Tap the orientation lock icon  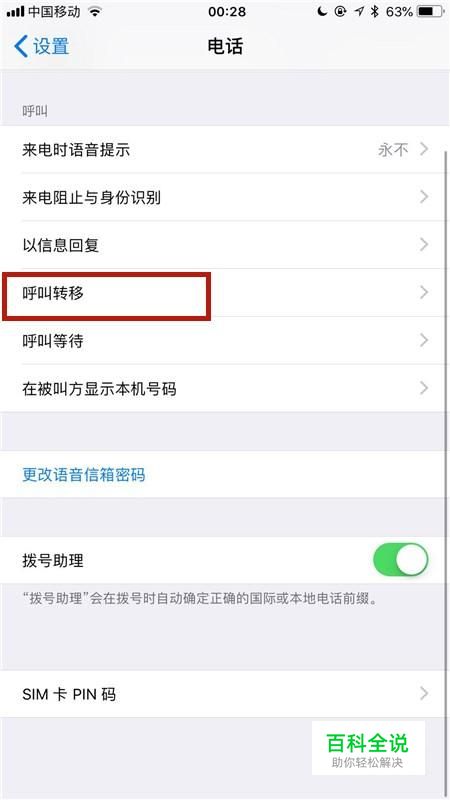click(x=341, y=12)
